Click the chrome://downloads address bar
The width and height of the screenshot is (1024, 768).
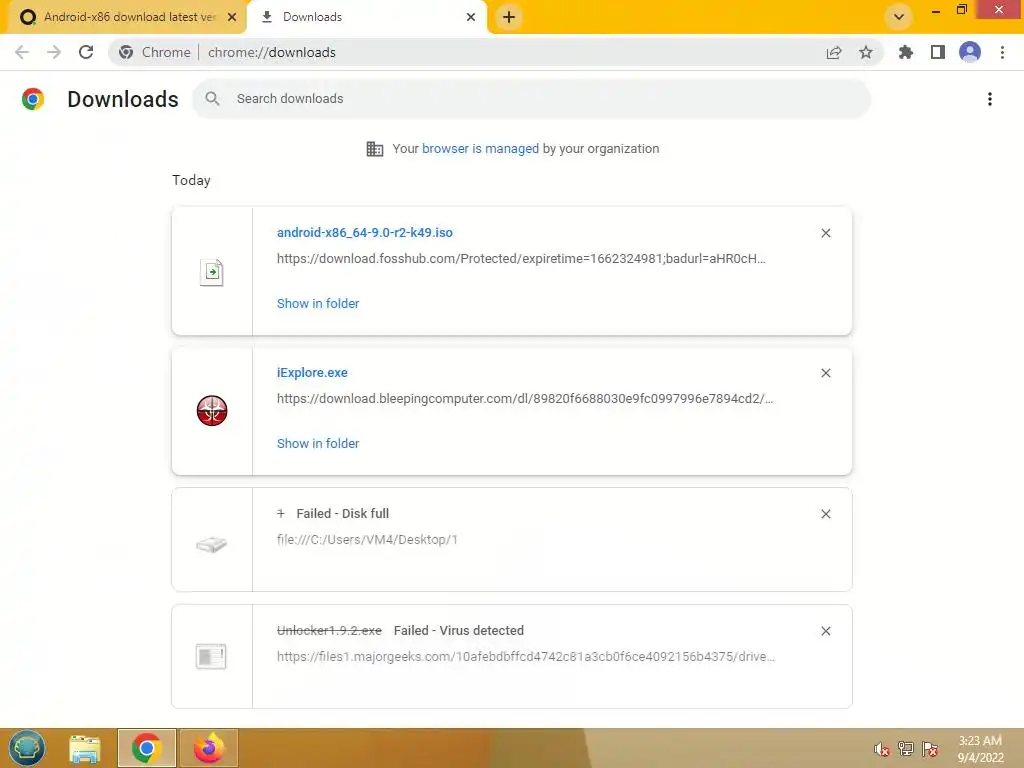pos(272,52)
